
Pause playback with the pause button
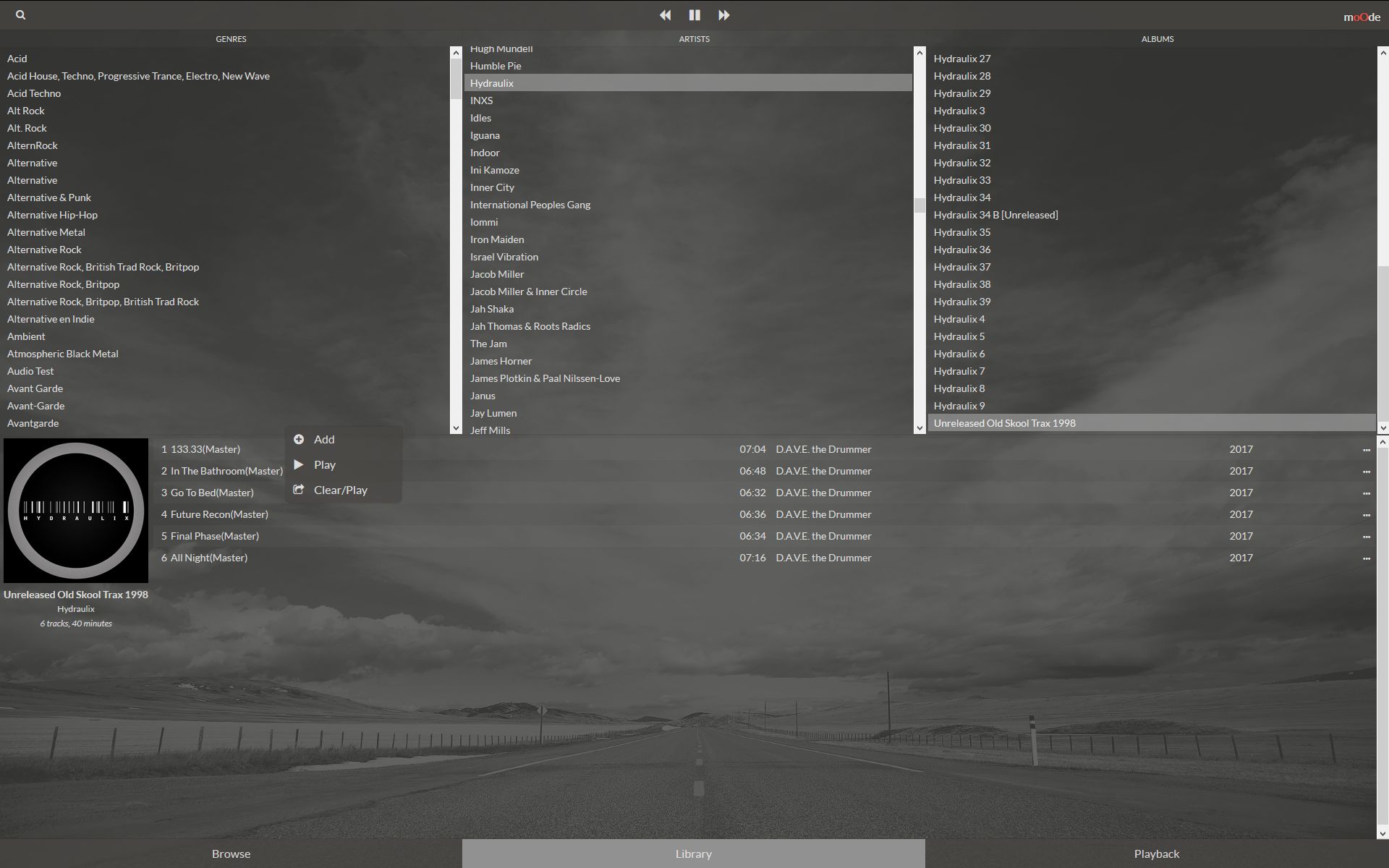pos(694,14)
